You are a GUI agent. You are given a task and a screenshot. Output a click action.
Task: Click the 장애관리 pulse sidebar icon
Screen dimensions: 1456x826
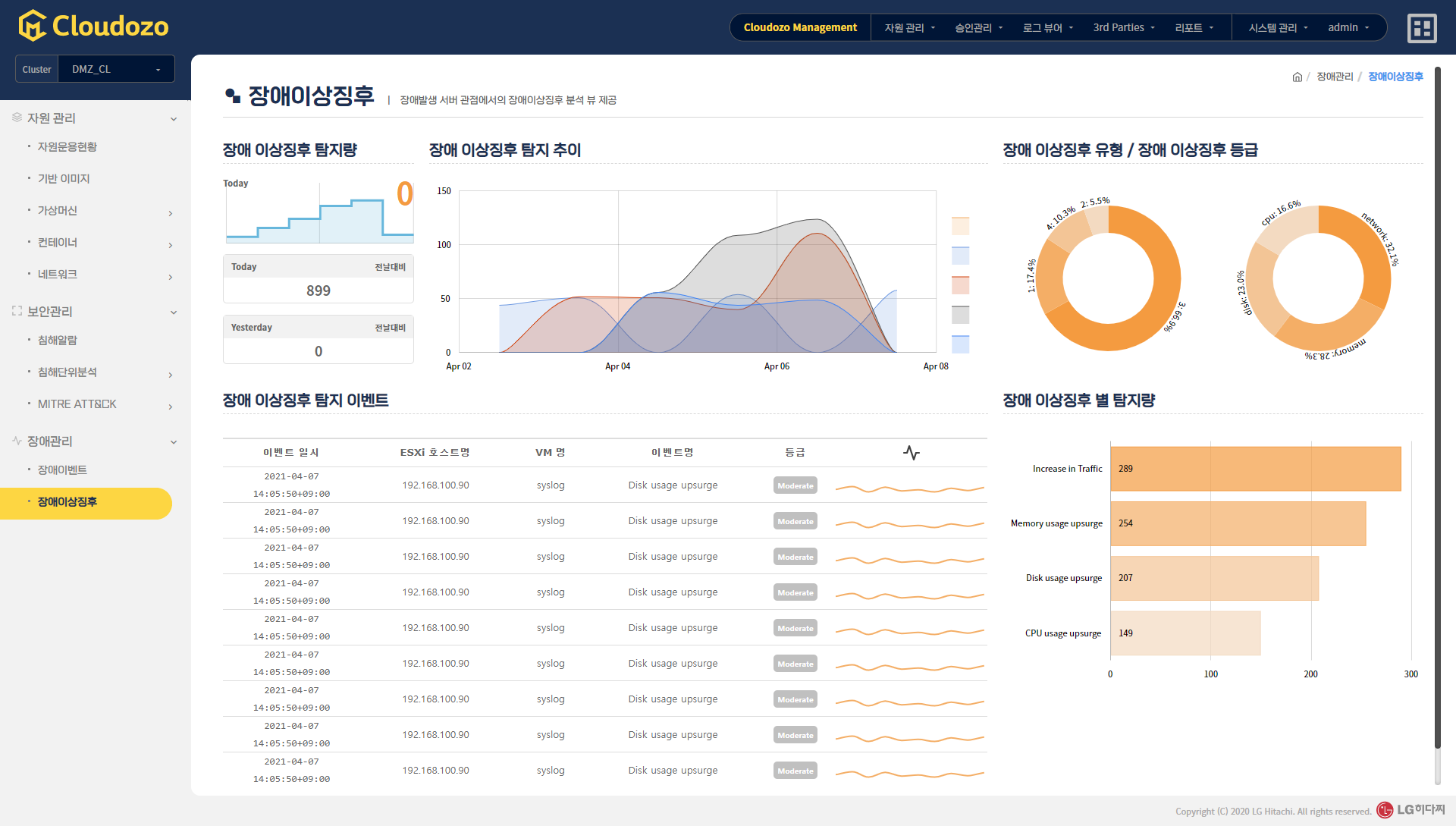(17, 441)
